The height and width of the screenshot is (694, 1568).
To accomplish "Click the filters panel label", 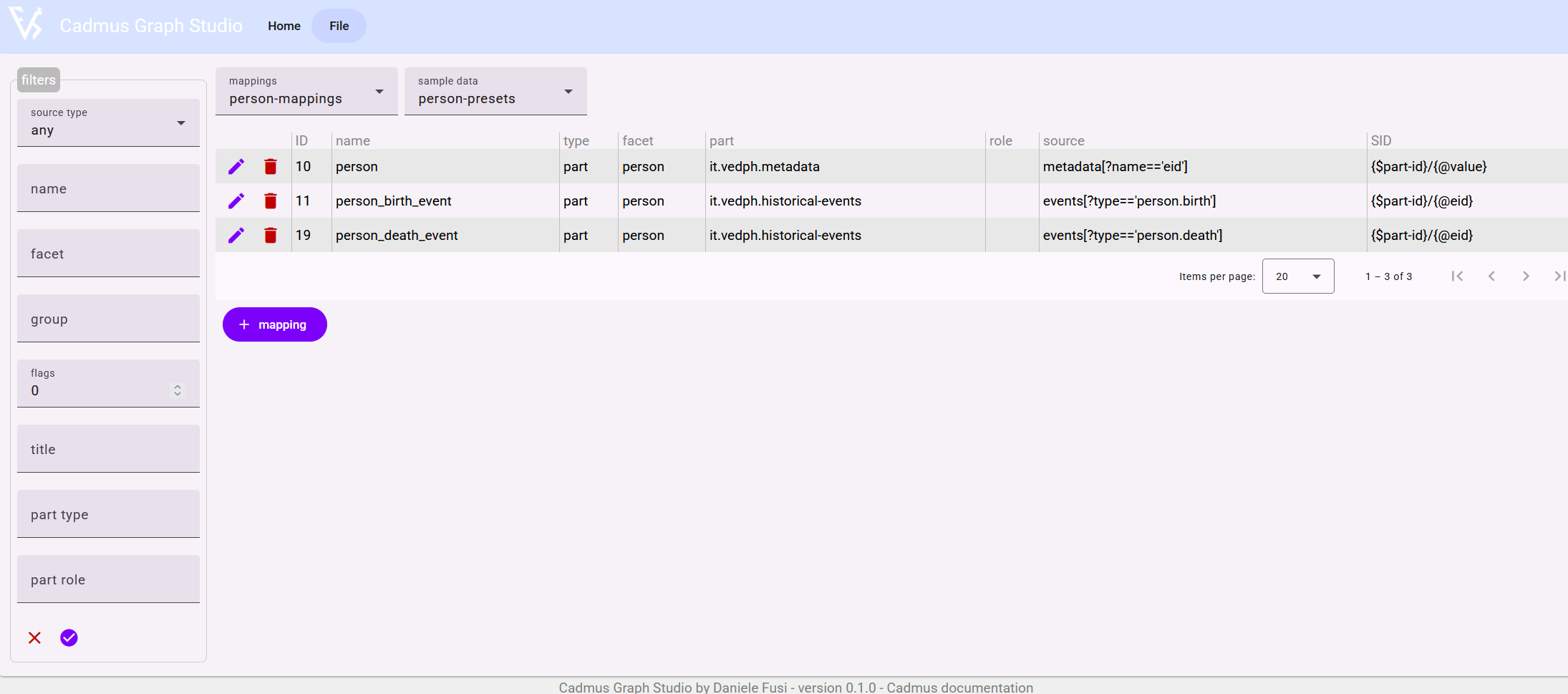I will point(39,79).
